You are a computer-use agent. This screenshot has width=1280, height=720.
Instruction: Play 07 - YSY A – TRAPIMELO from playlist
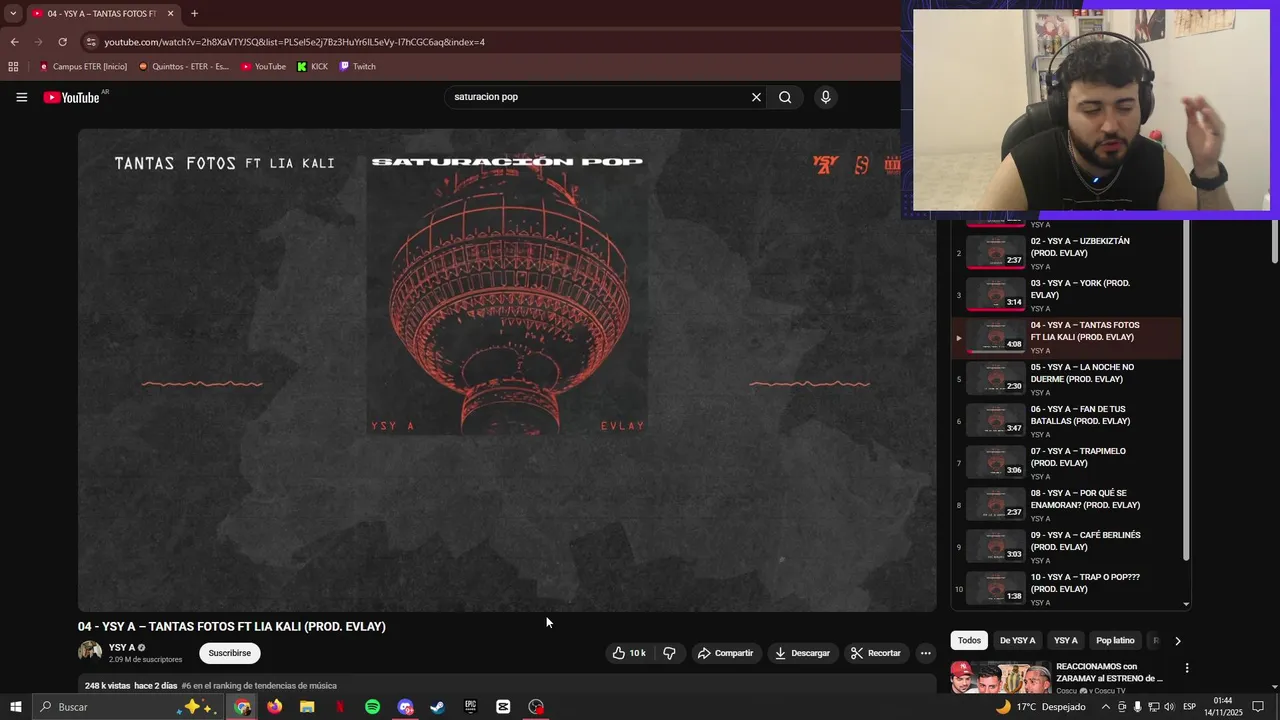(x=1066, y=463)
